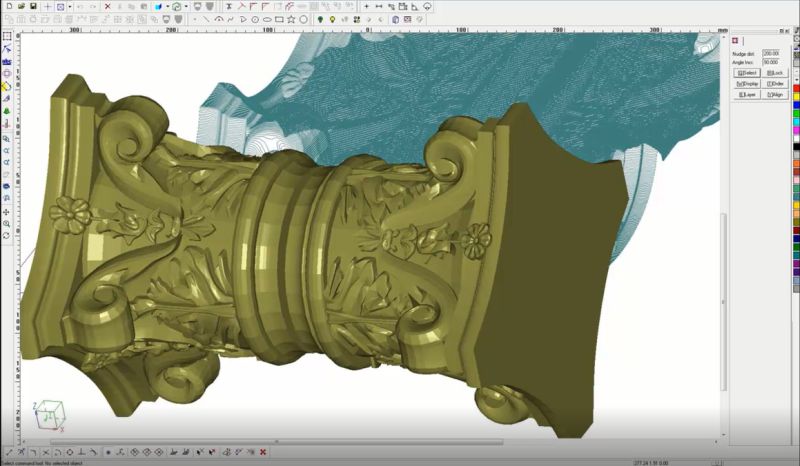Viewport: 800px width, 466px height.
Task: Select the star shape drawing tool
Action: (290, 19)
